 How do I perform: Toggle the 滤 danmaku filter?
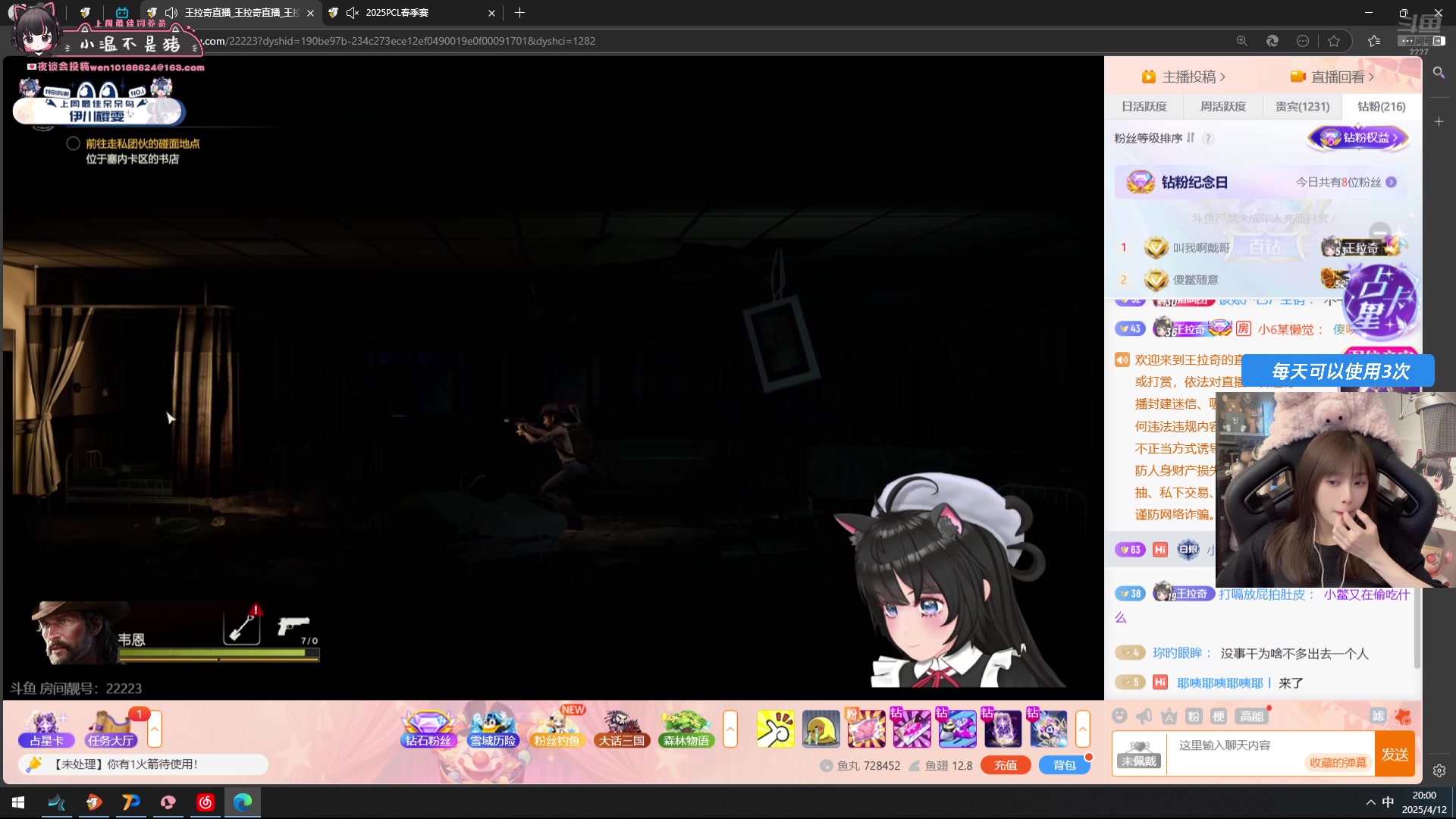coord(1378,716)
